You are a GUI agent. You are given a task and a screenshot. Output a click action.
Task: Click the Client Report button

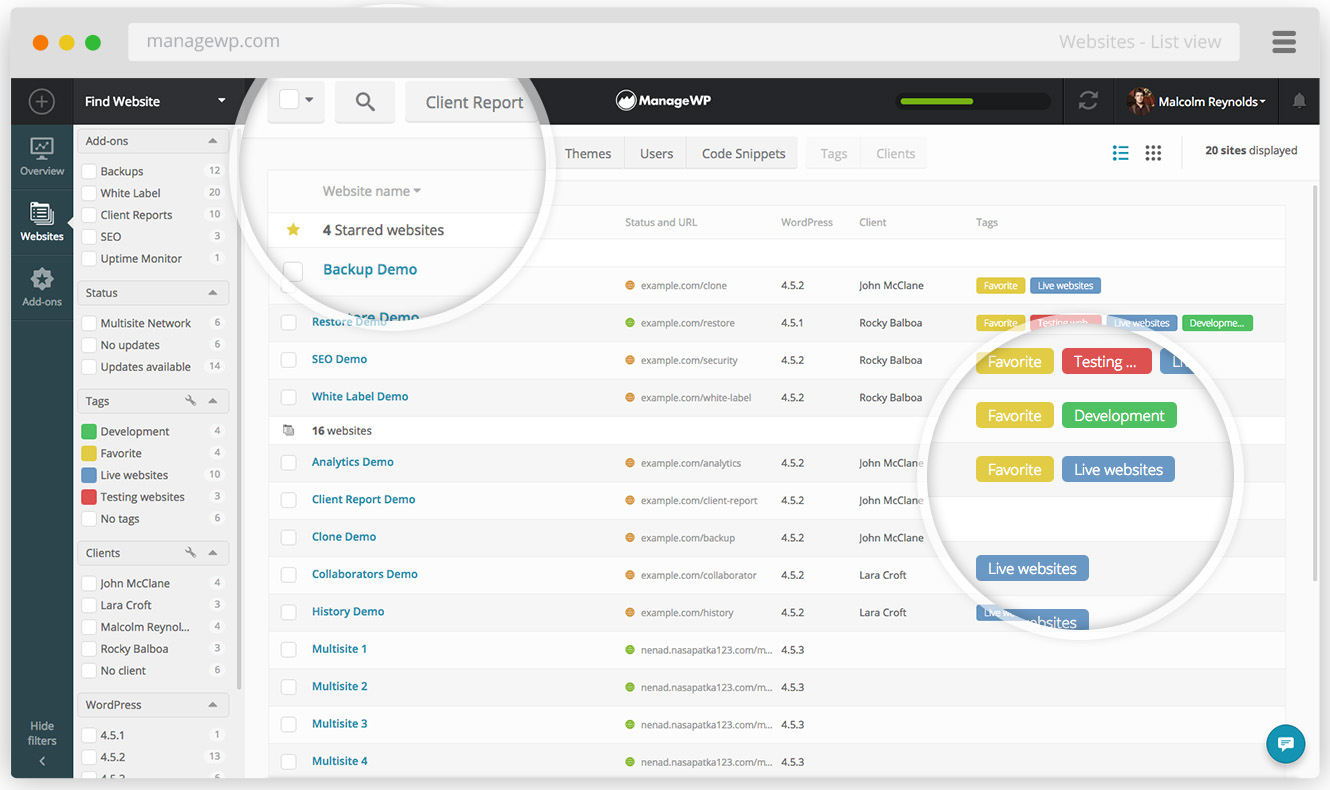[473, 101]
